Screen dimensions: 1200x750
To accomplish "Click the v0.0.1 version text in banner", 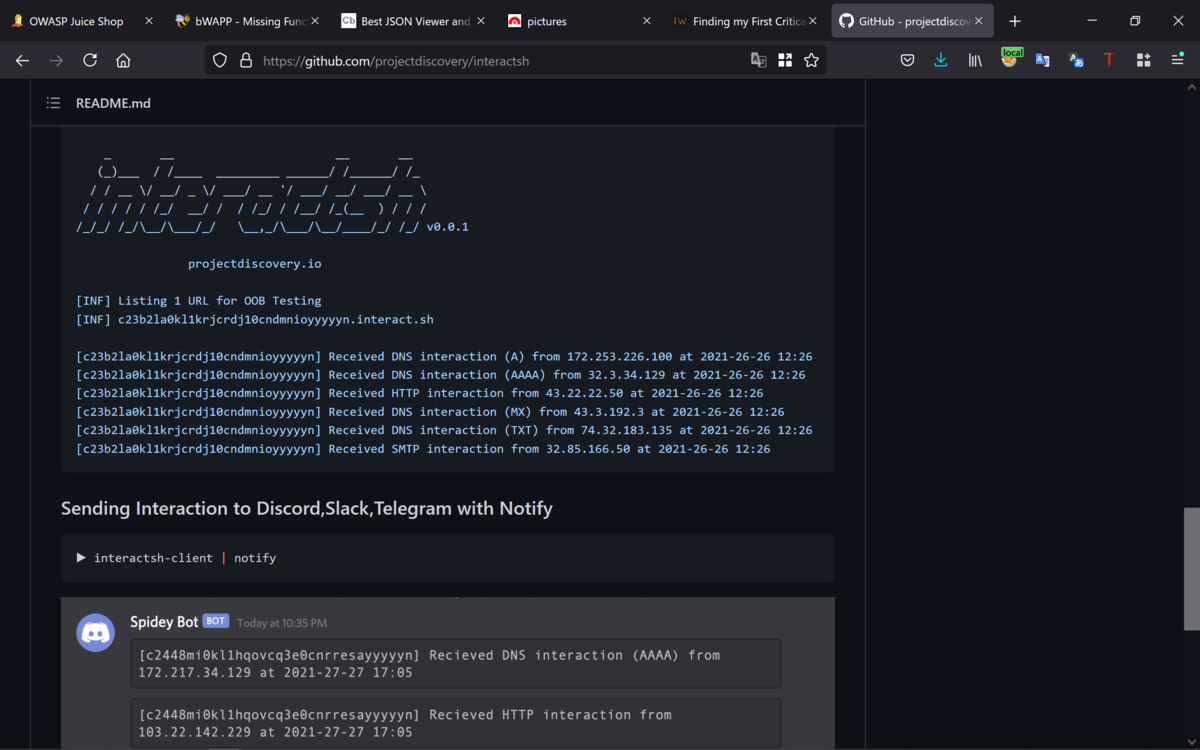I will pyautogui.click(x=448, y=227).
